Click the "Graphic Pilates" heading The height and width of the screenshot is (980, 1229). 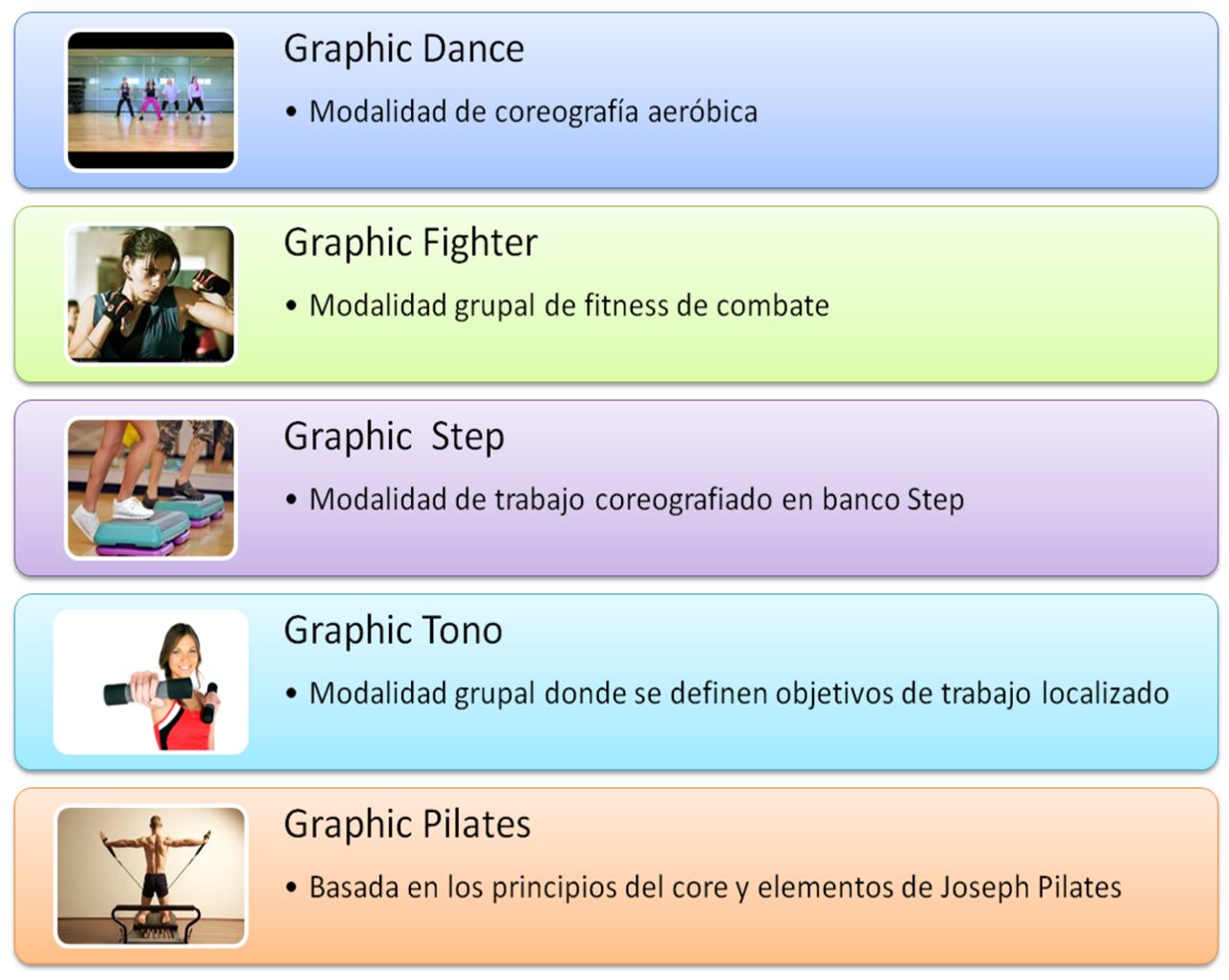click(x=407, y=825)
